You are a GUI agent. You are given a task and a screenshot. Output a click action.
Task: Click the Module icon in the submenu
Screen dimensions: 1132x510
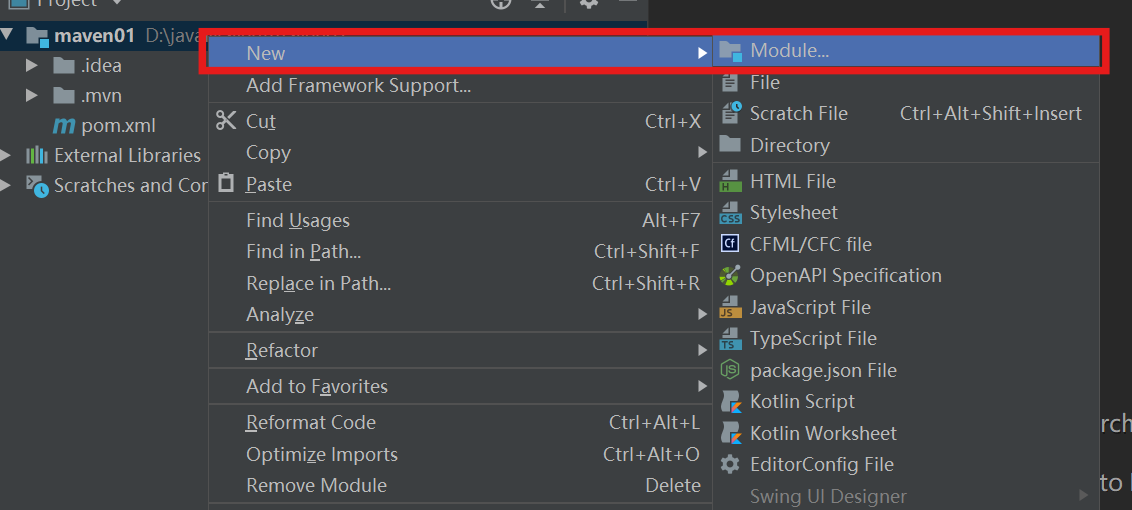point(731,51)
